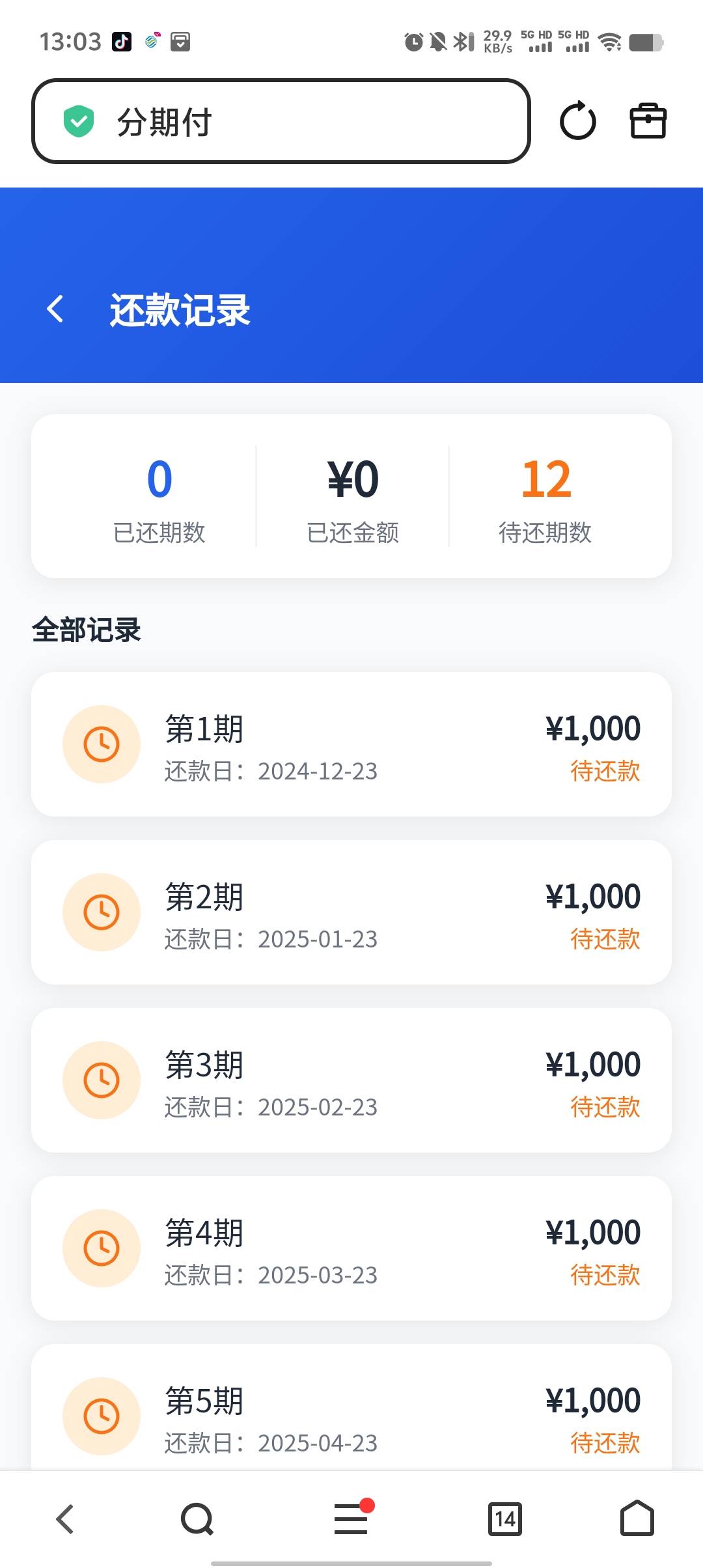Open the toolbox briefcase icon
The width and height of the screenshot is (703, 1568).
point(648,121)
